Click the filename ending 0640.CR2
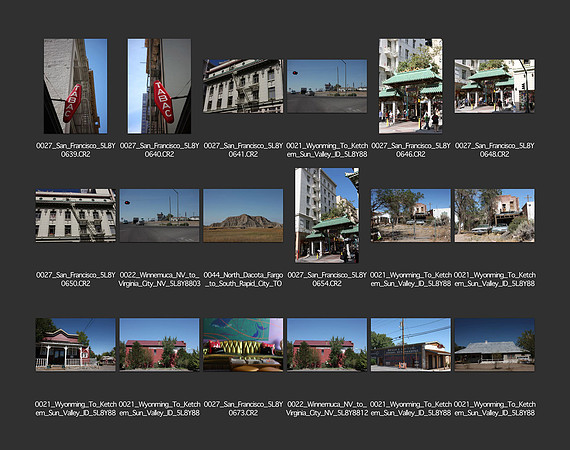 point(159,150)
